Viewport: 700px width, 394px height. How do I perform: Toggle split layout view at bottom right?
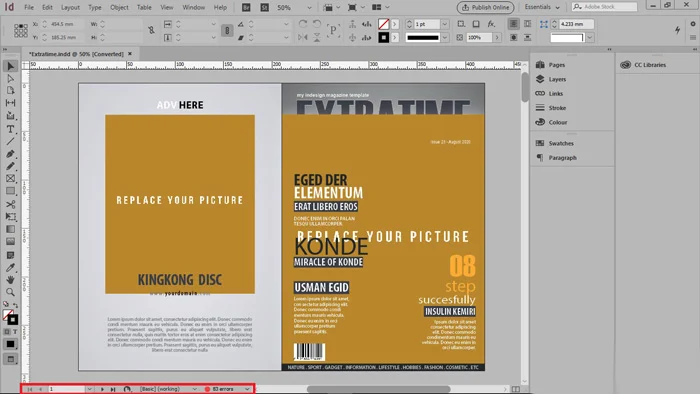pyautogui.click(x=516, y=389)
